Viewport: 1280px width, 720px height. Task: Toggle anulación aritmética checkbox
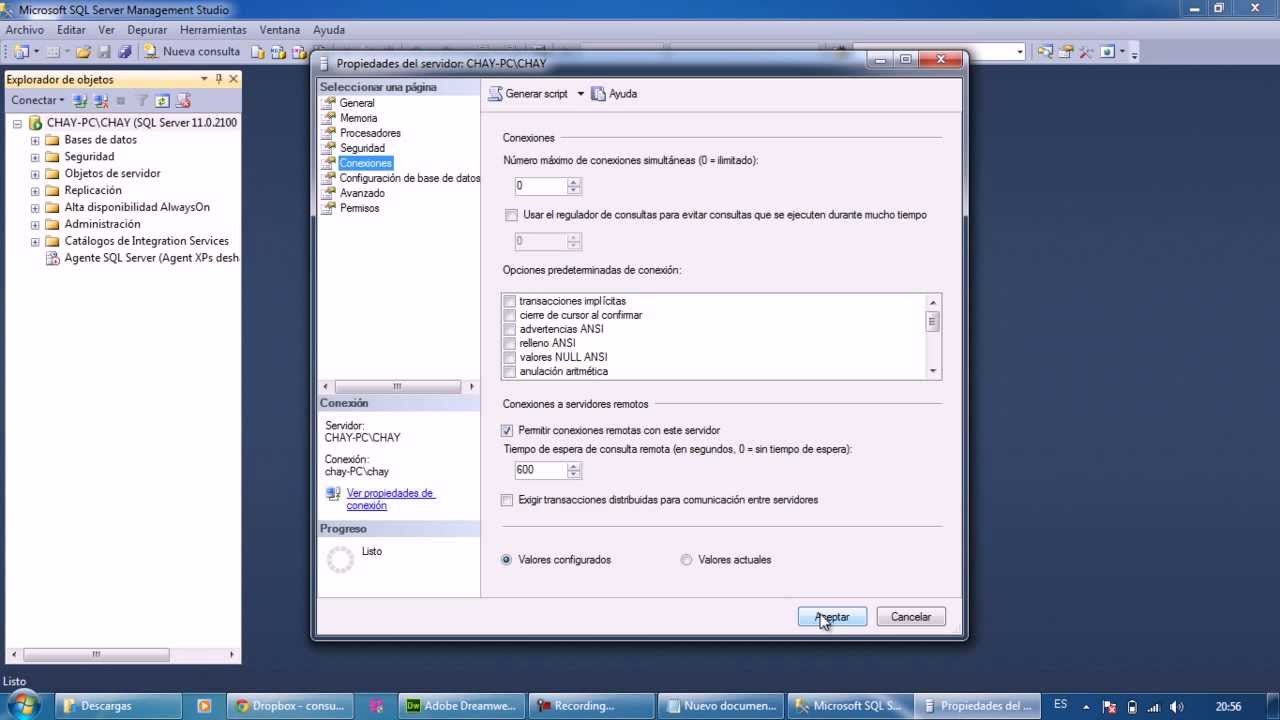pos(510,371)
